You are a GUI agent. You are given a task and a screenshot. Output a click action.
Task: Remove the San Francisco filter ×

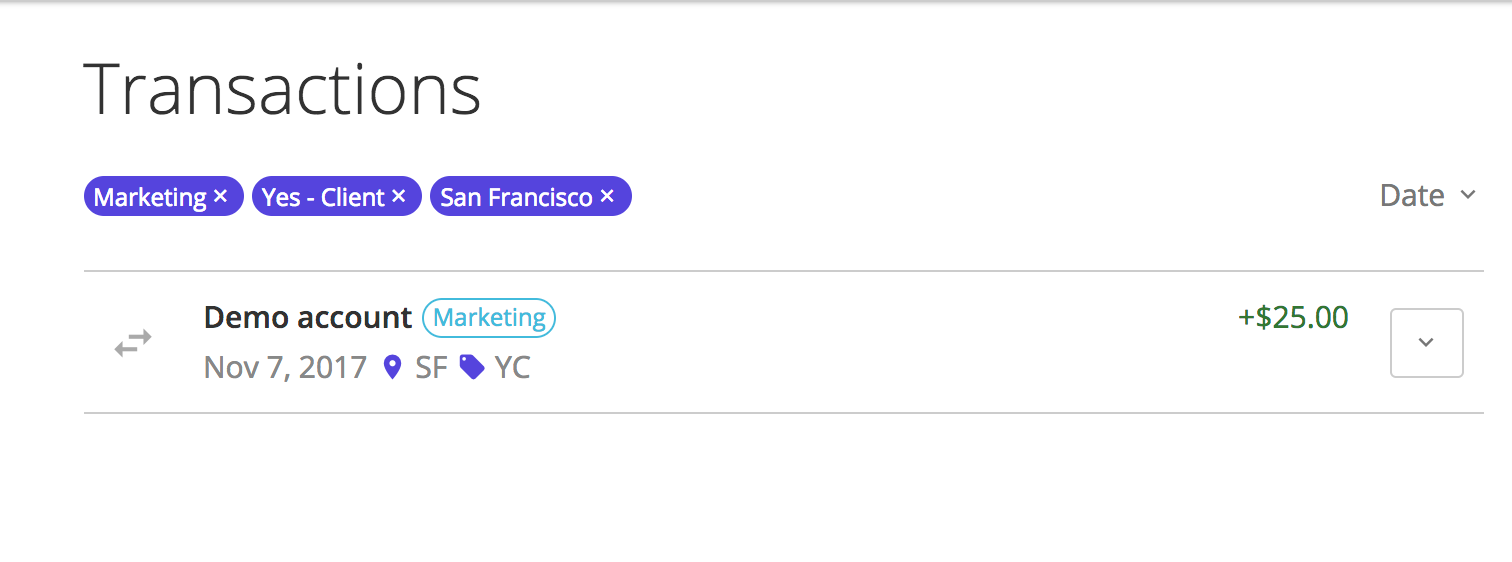607,197
